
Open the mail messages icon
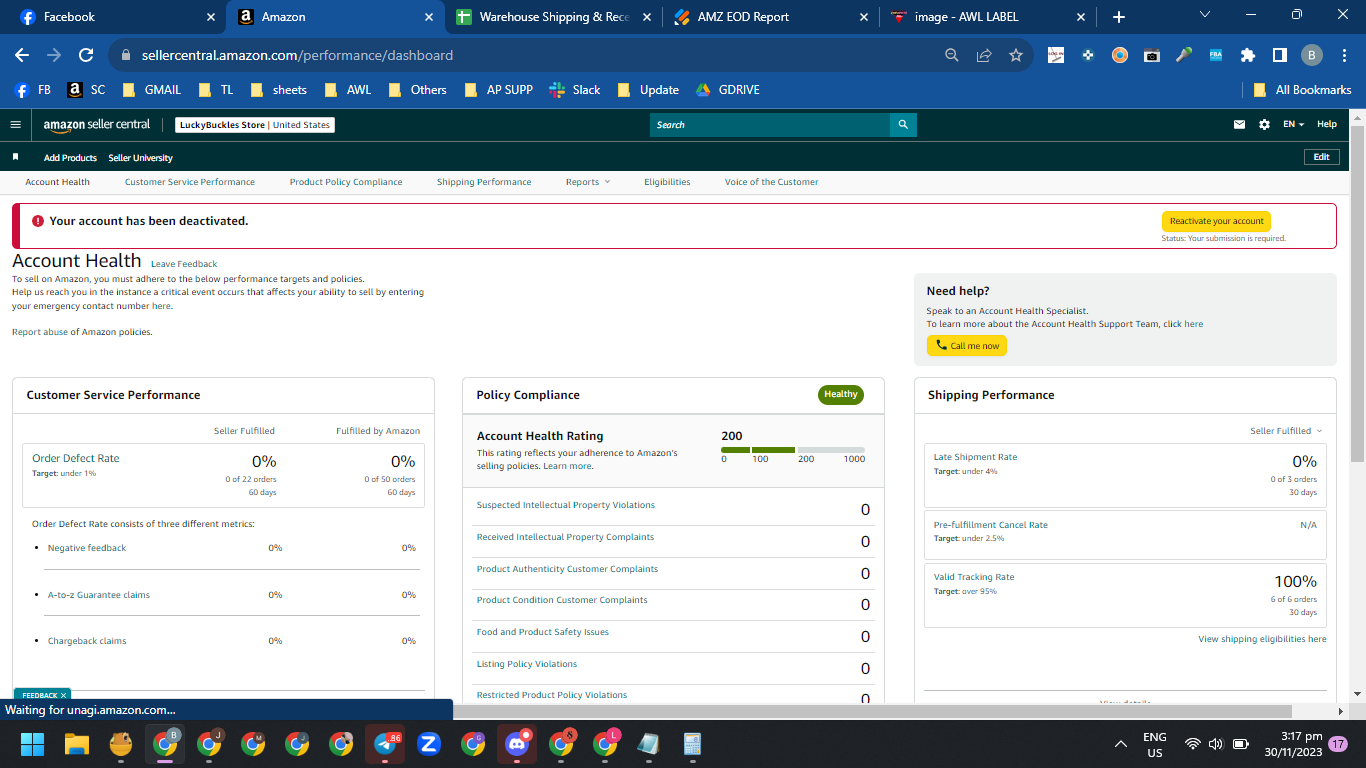[x=1240, y=125]
